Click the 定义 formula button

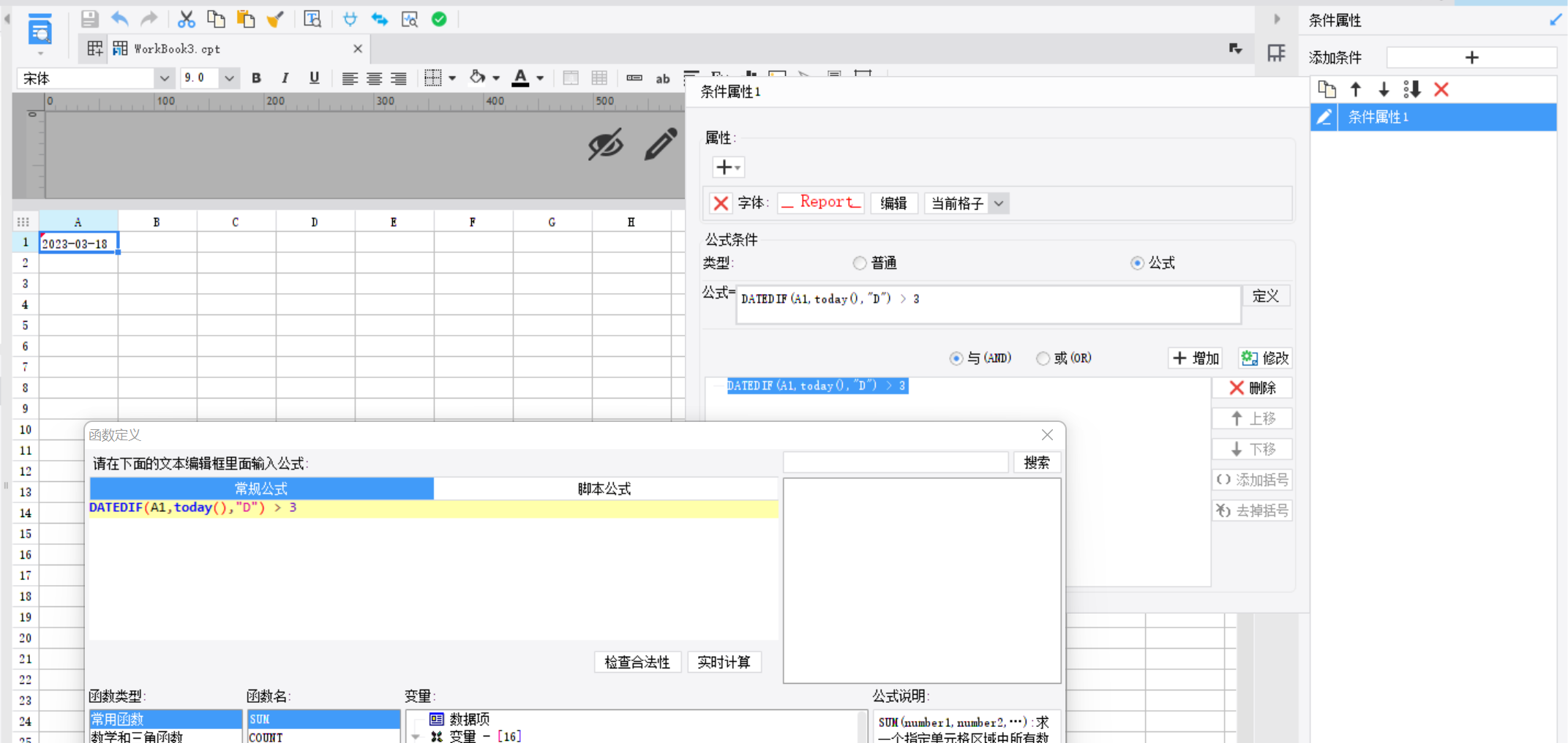point(1266,296)
